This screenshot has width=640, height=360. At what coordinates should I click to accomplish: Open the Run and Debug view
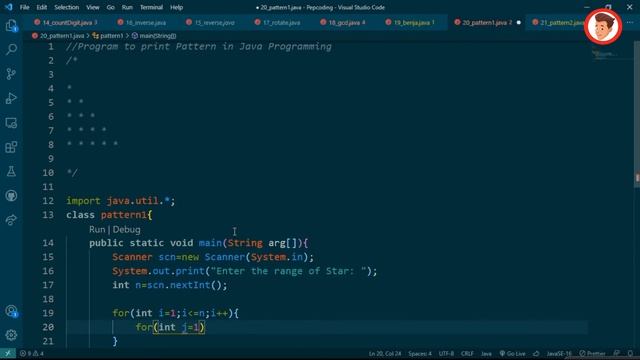[x=11, y=98]
